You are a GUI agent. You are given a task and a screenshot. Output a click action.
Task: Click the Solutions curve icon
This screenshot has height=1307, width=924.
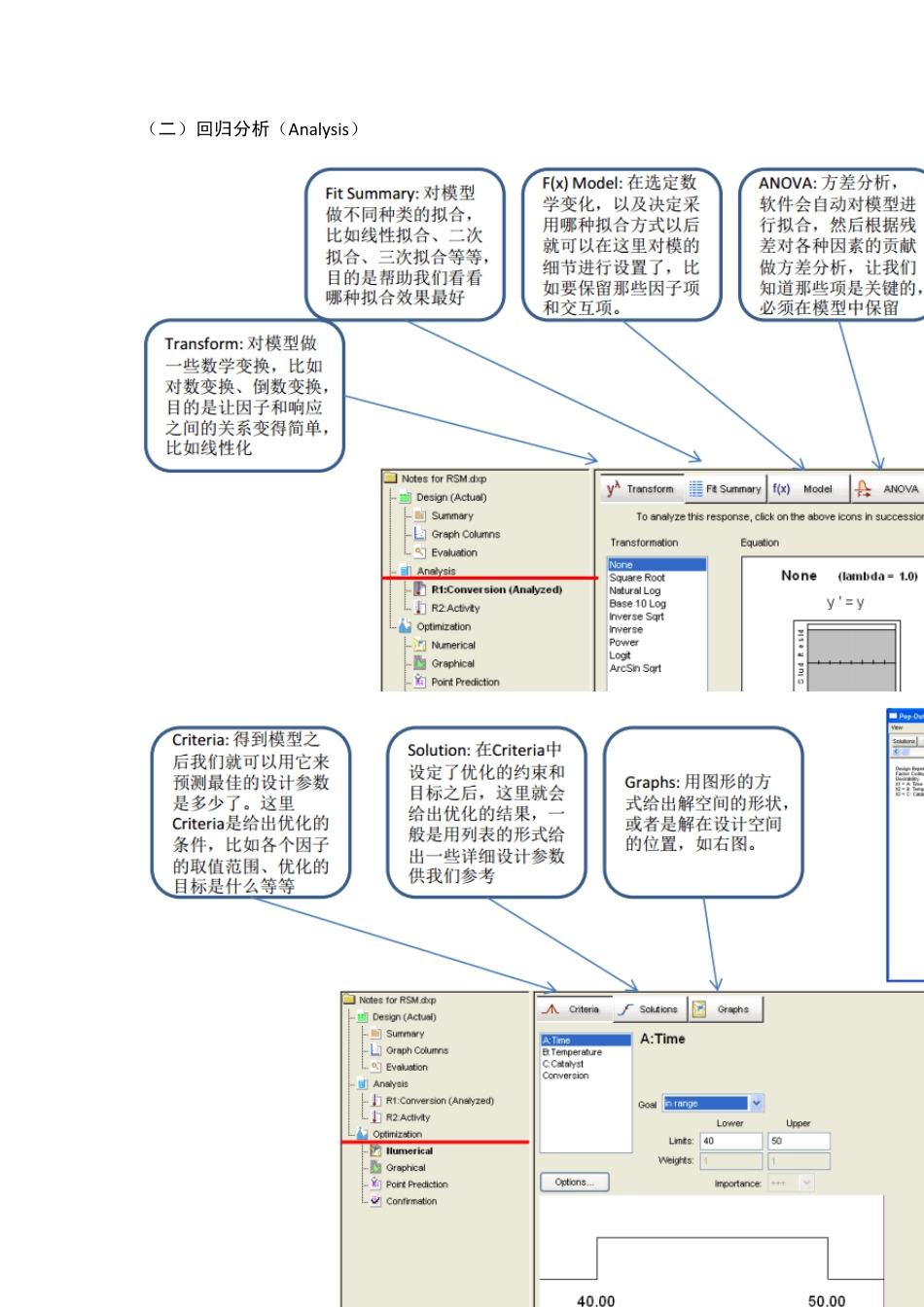pyautogui.click(x=625, y=1009)
